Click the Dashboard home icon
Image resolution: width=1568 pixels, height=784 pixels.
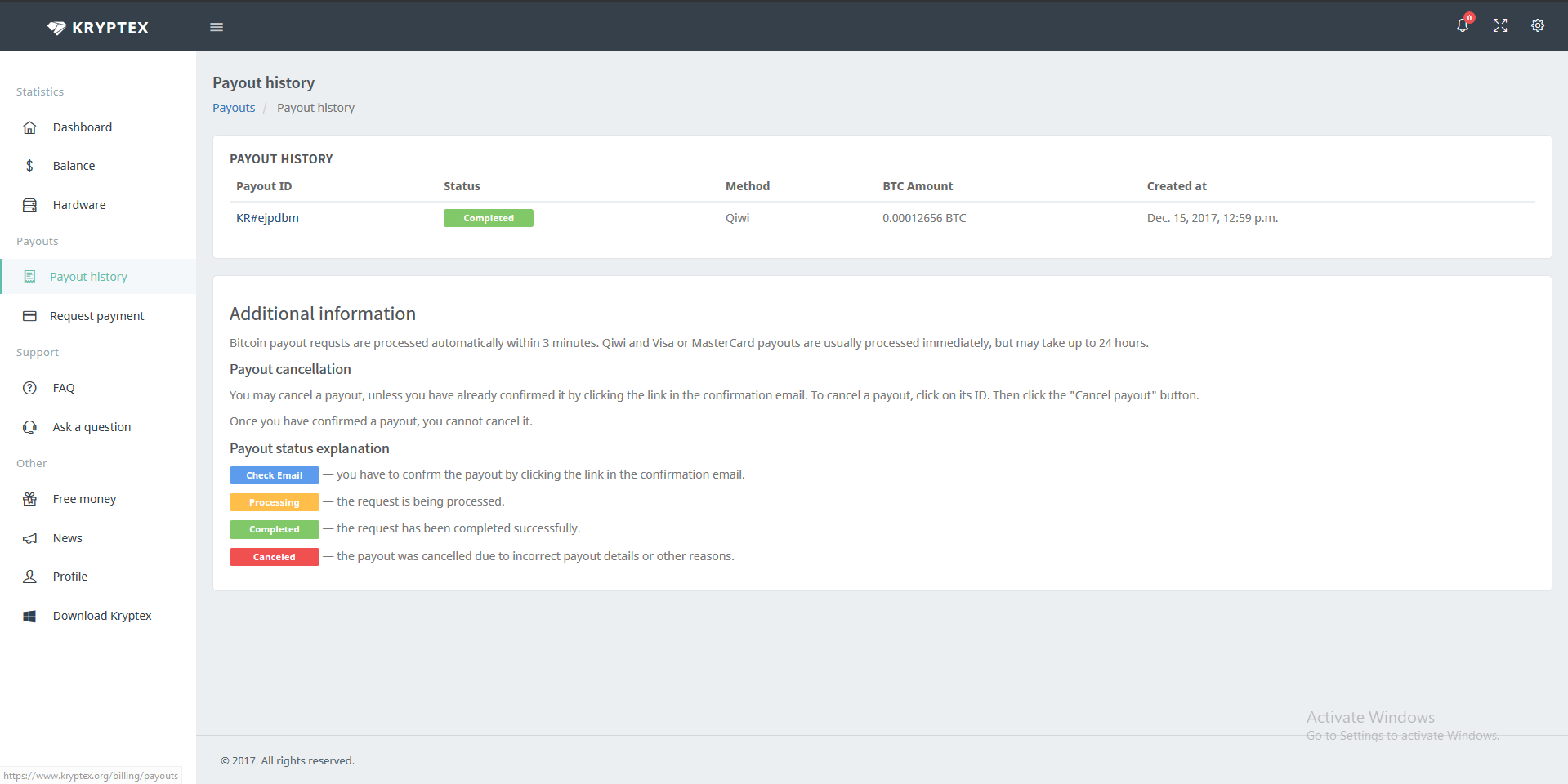point(30,127)
